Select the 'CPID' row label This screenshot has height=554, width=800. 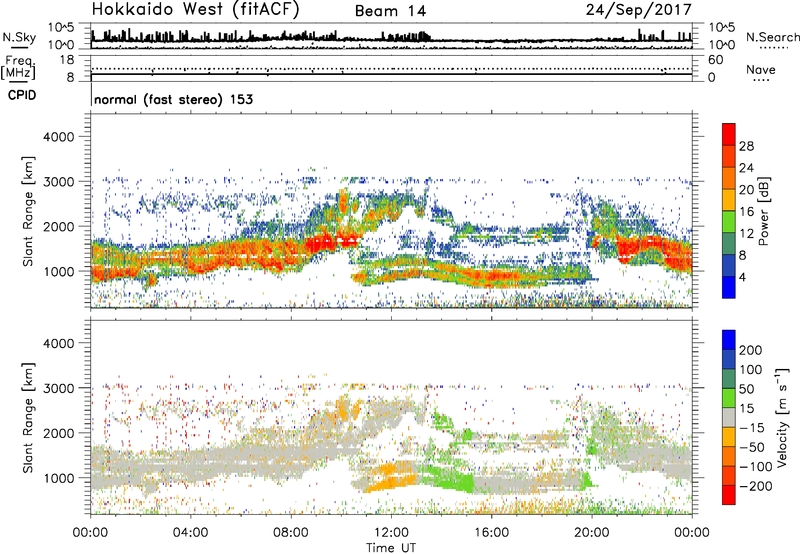22,95
